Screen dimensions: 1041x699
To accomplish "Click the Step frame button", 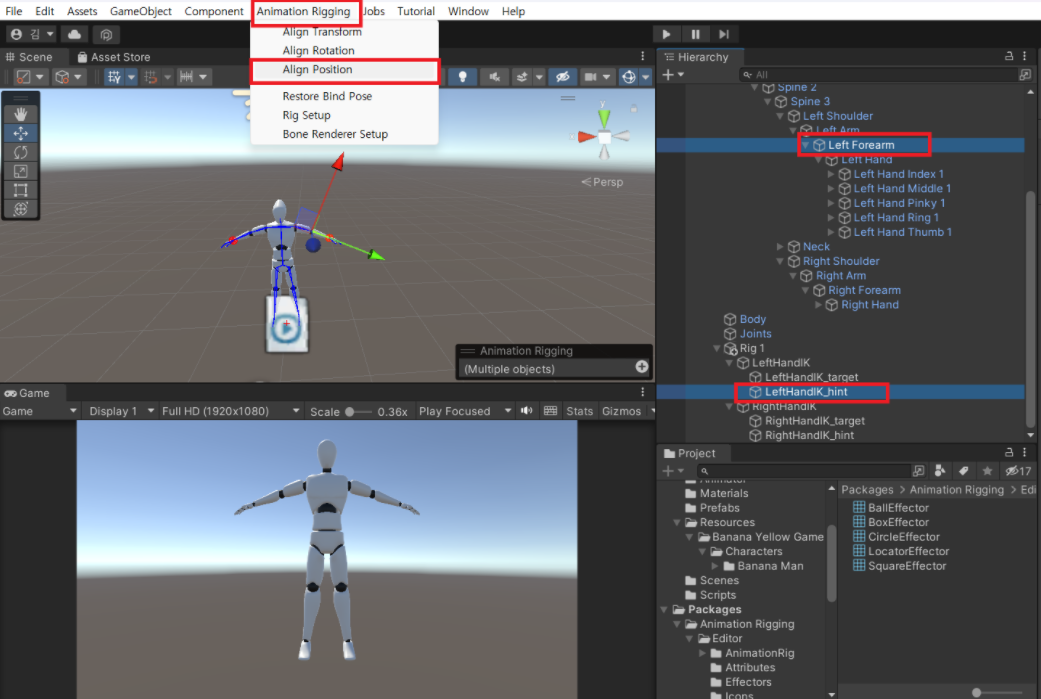I will (x=724, y=34).
